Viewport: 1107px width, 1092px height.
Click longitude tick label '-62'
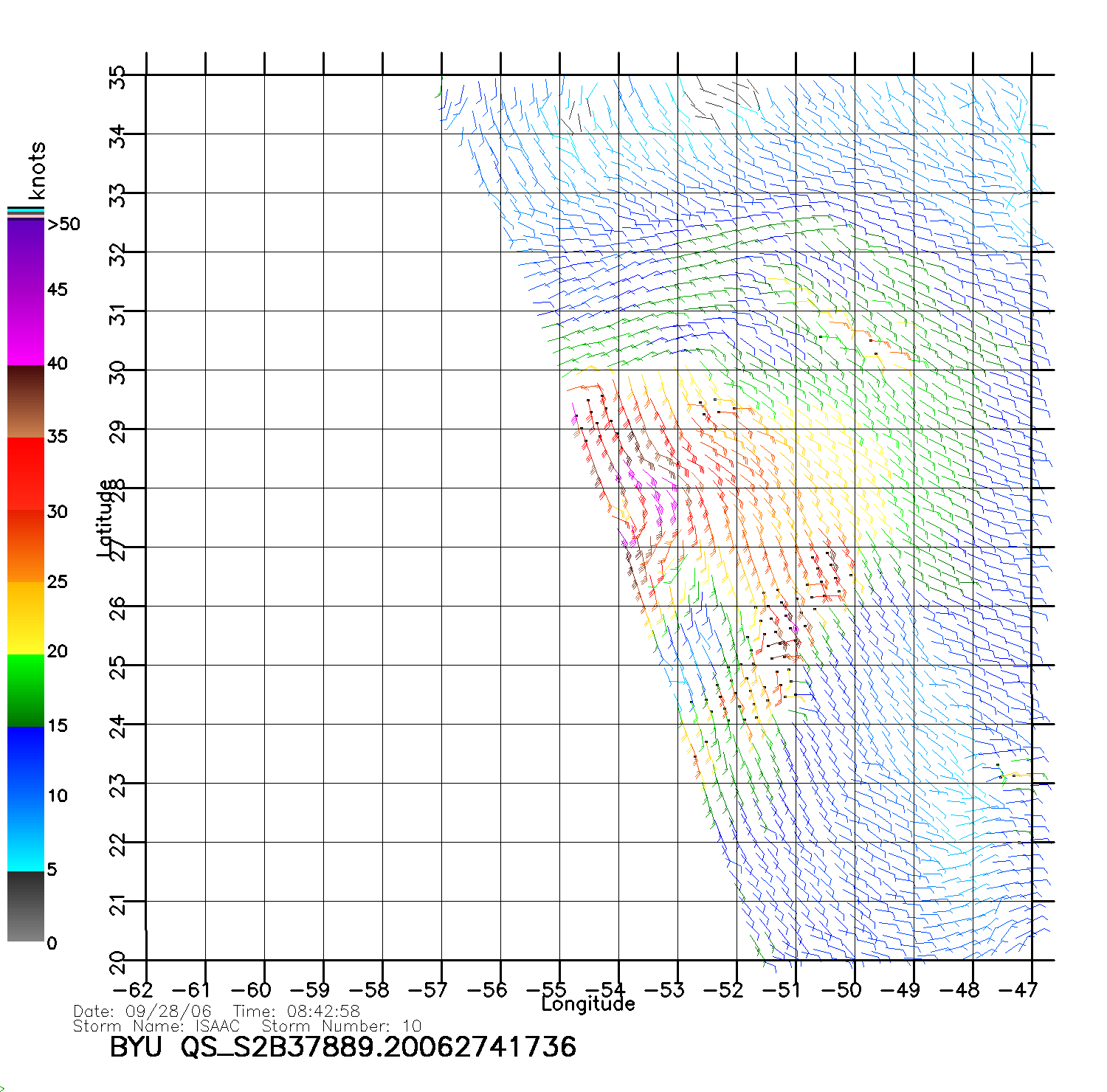tap(133, 990)
